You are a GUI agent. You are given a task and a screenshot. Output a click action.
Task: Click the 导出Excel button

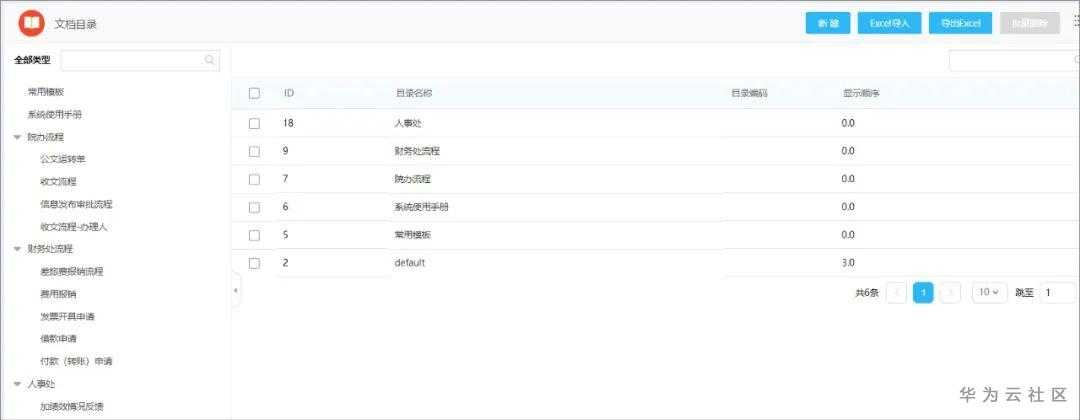[960, 23]
